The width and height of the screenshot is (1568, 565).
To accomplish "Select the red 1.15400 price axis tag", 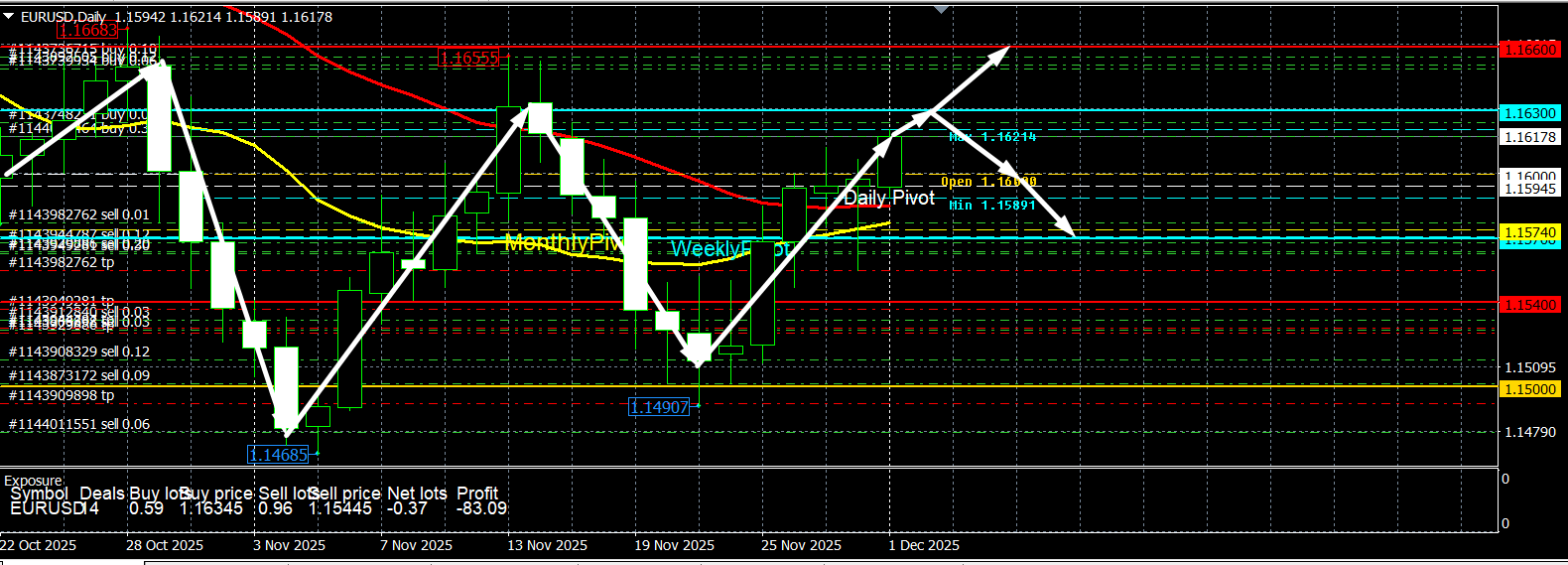I will (1530, 305).
